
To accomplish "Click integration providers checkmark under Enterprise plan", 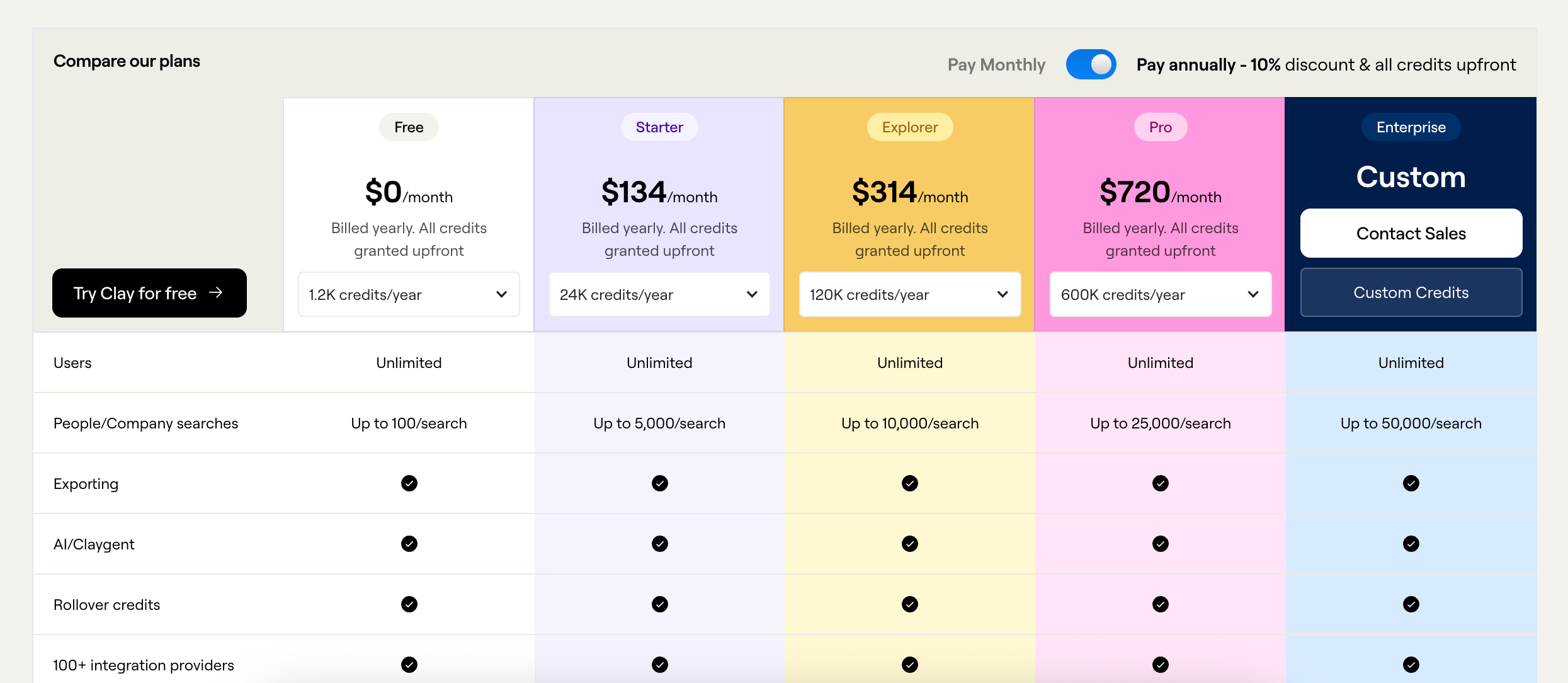I will click(1411, 665).
